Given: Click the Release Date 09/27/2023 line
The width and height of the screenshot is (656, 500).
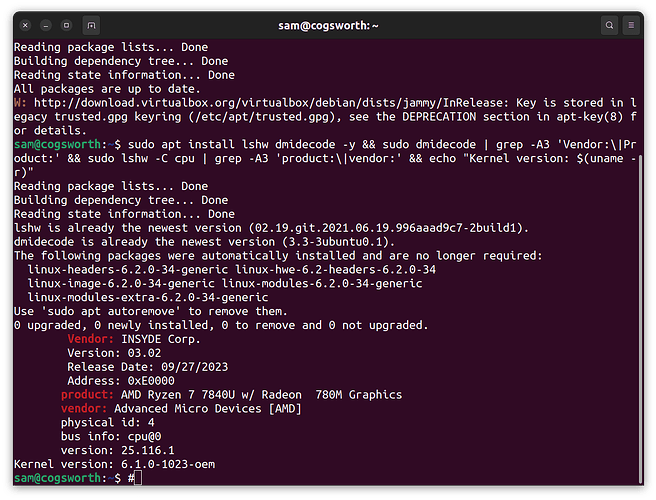Looking at the screenshot, I should click(148, 367).
